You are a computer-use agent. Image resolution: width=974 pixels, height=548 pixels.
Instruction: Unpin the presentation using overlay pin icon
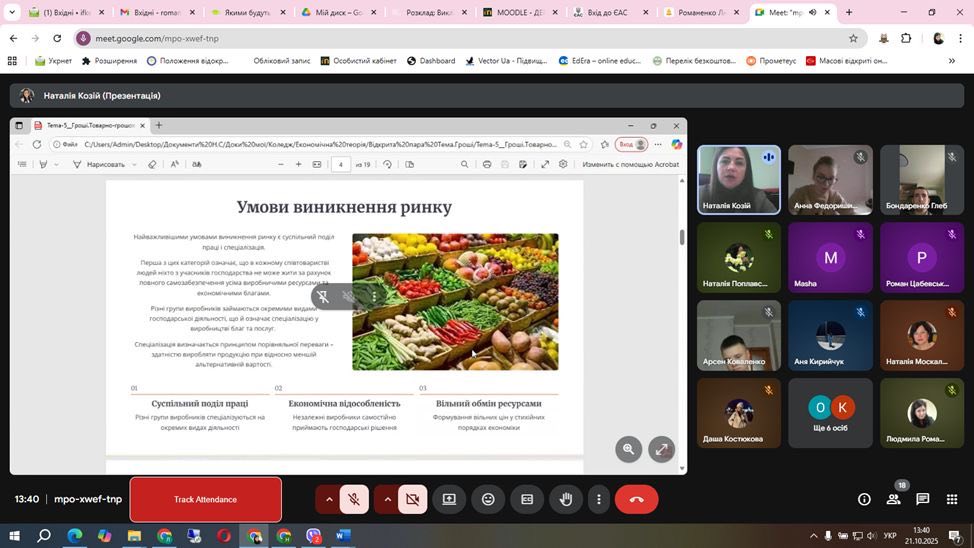click(323, 296)
